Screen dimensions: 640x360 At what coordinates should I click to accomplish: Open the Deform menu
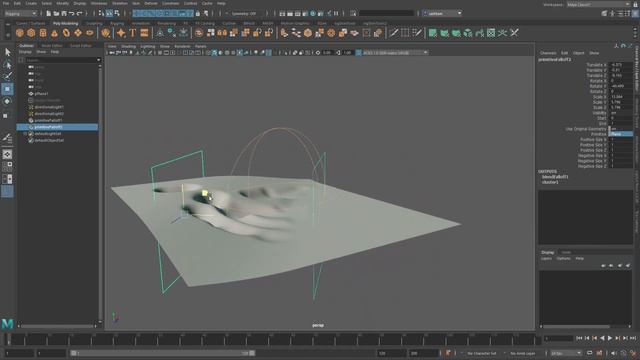pos(151,3)
